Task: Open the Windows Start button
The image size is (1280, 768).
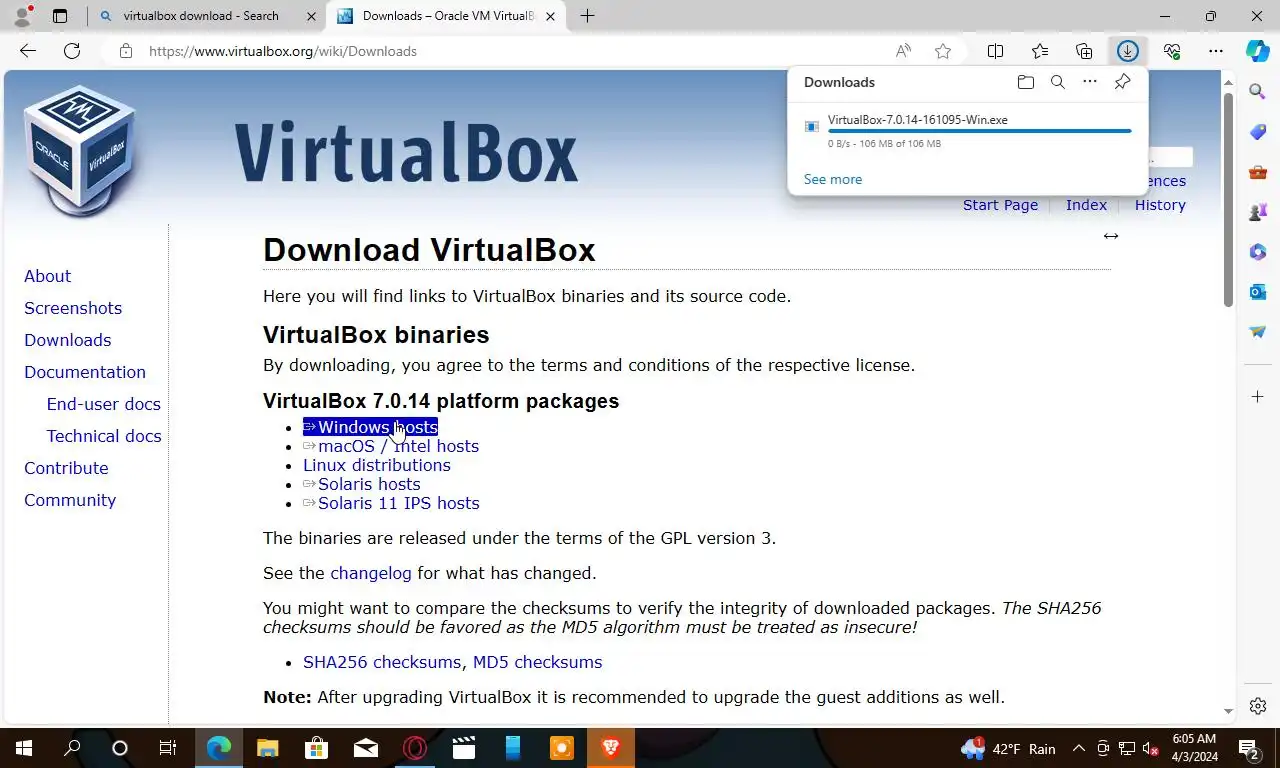Action: tap(24, 748)
